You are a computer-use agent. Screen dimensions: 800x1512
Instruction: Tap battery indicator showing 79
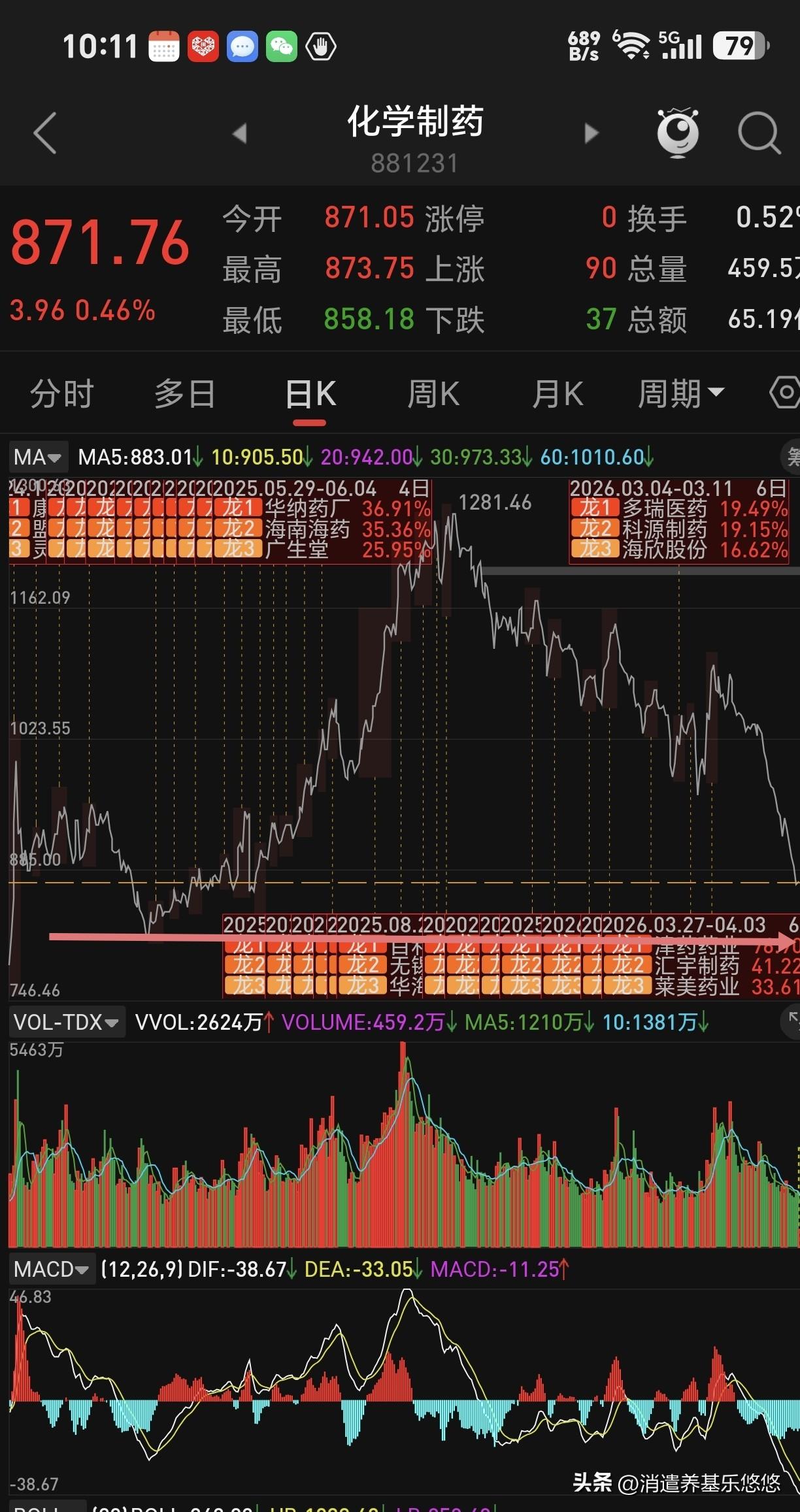pos(741,46)
